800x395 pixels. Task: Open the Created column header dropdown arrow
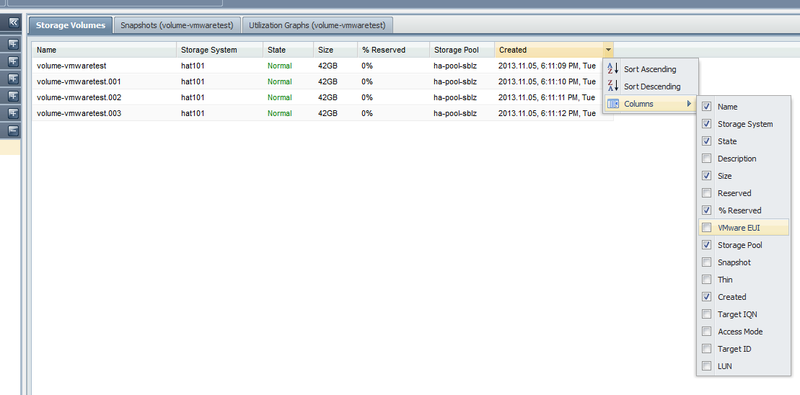tap(608, 50)
